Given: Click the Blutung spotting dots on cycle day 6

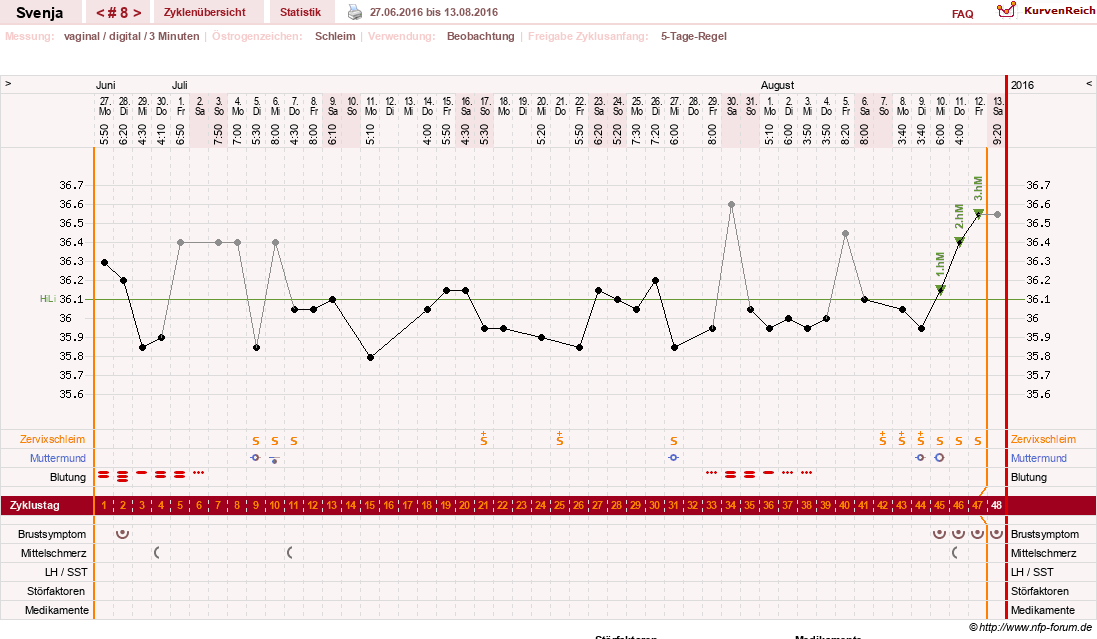Looking at the screenshot, I should 199,473.
